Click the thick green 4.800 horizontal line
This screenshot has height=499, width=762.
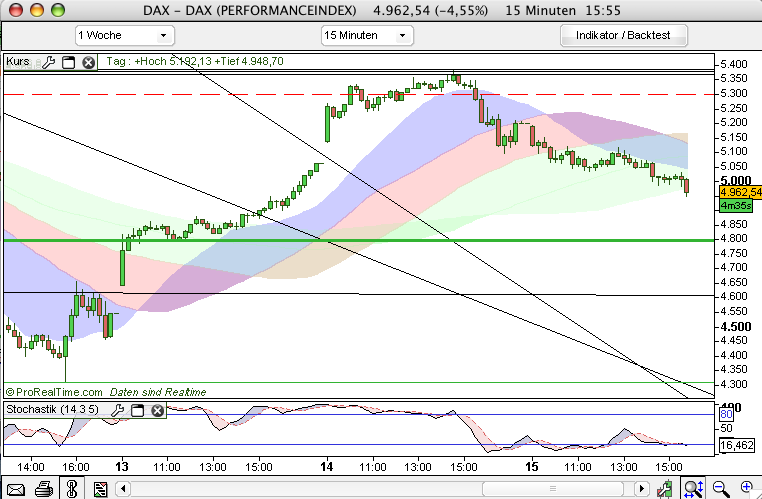point(359,241)
